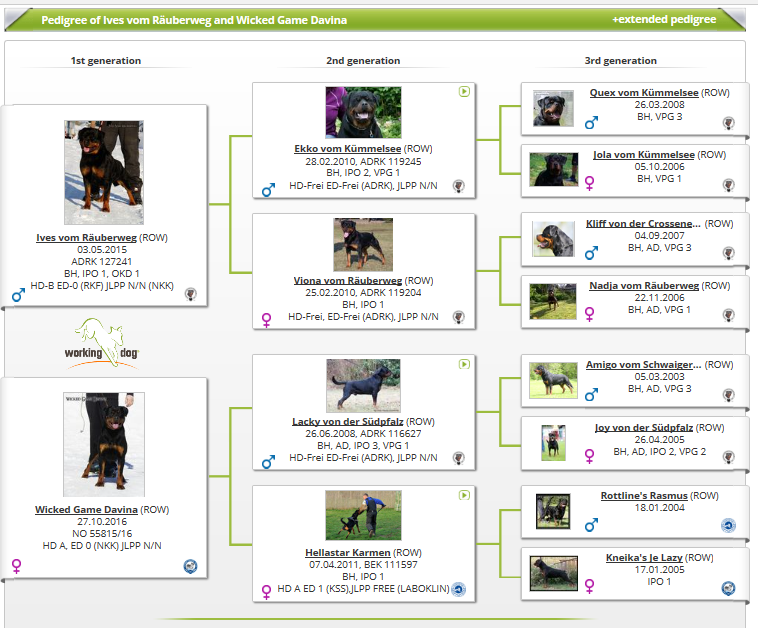The width and height of the screenshot is (758, 628).
Task: Click the female symbol on Viona vom Räuberweg
Action: pyautogui.click(x=267, y=319)
